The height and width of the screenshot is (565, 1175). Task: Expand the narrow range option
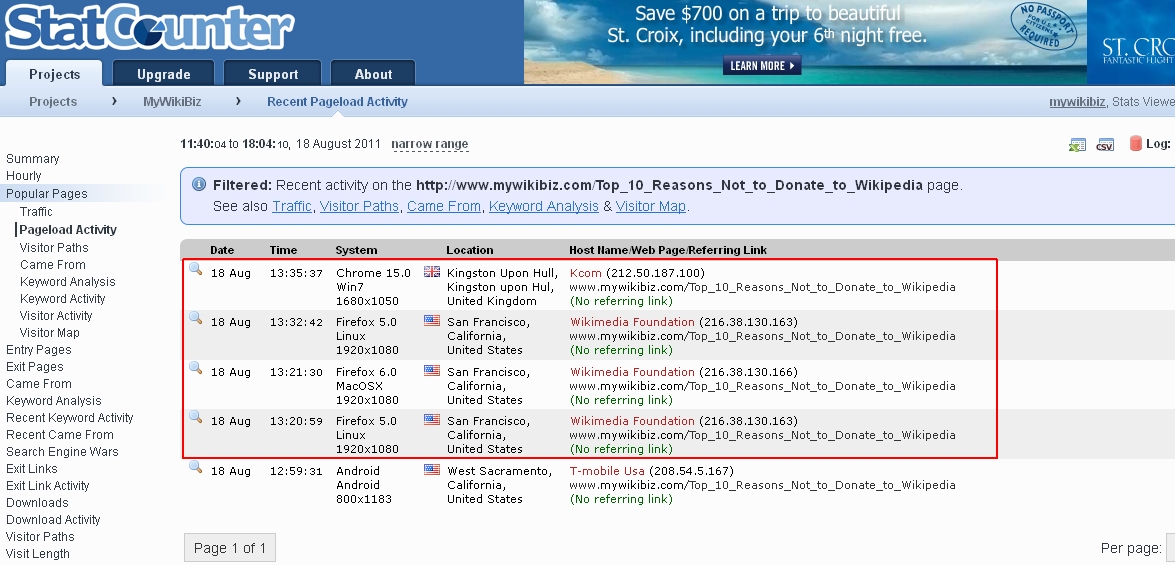point(429,144)
